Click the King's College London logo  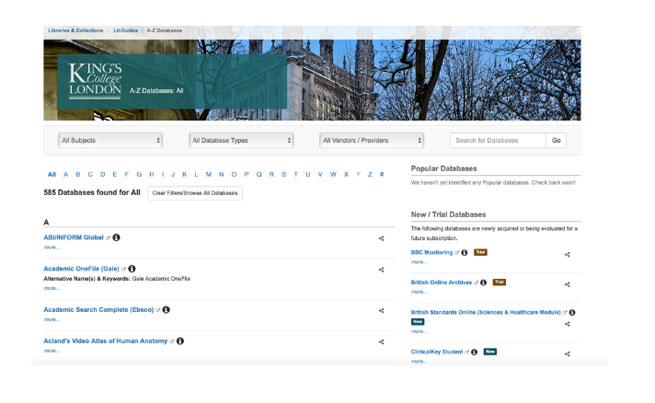coord(95,81)
